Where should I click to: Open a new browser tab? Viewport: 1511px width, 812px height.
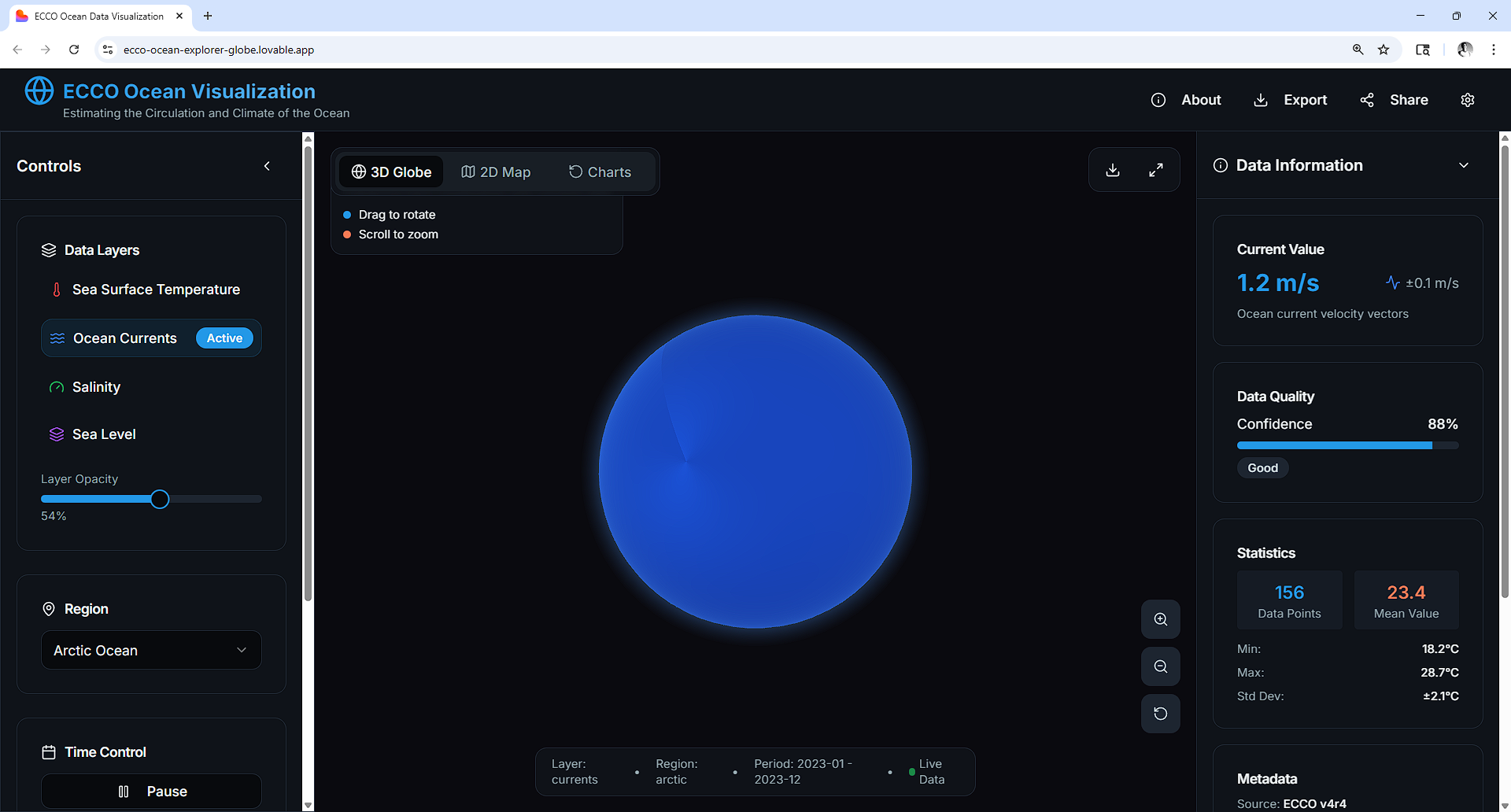click(208, 16)
